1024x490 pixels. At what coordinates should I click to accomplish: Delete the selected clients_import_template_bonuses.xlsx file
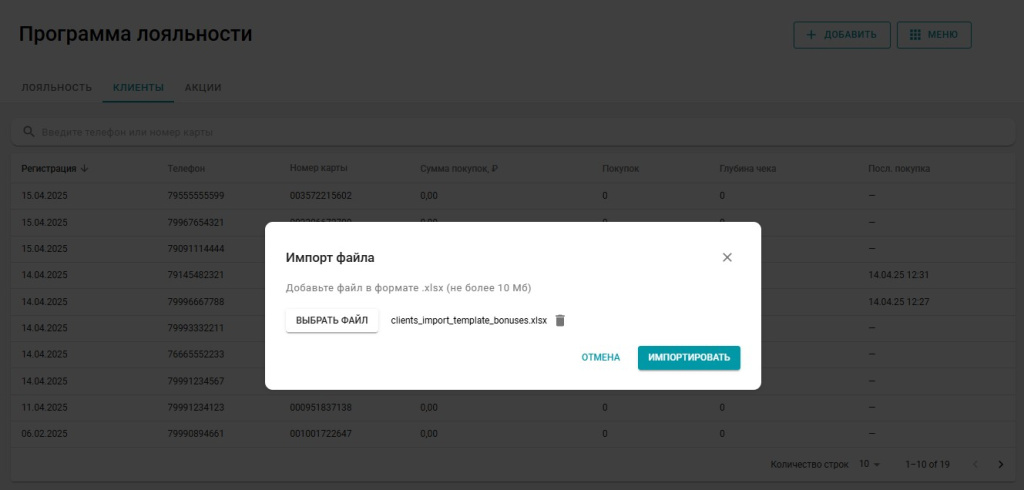560,320
